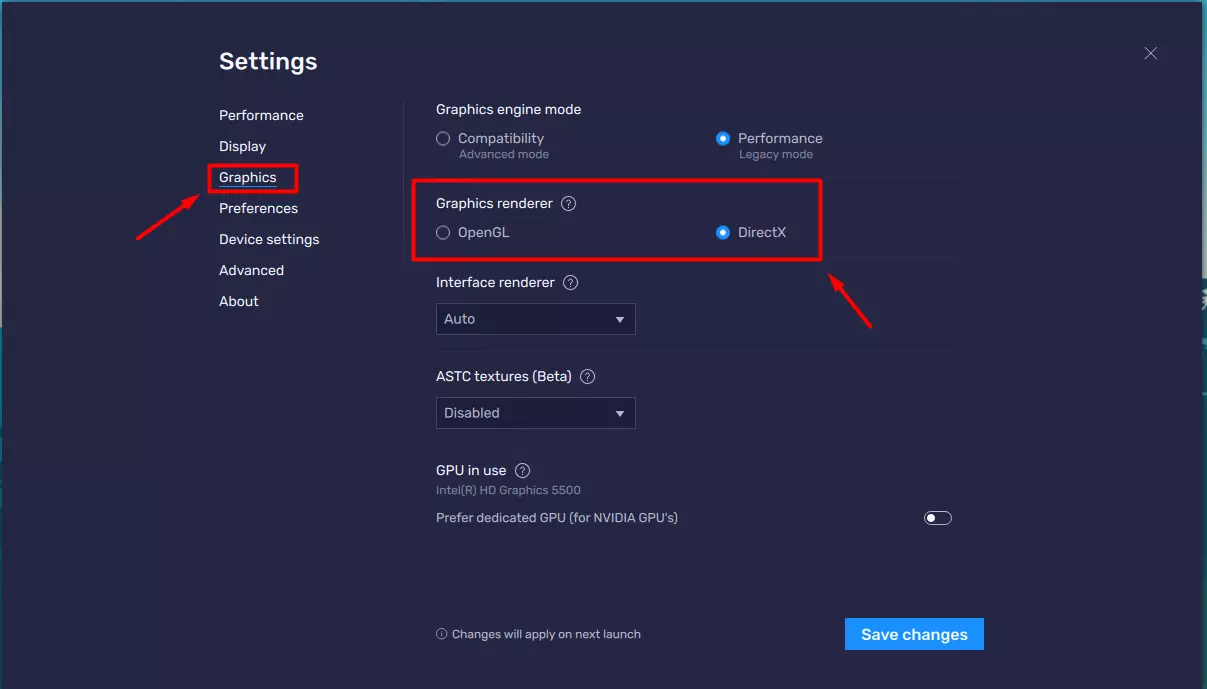The width and height of the screenshot is (1207, 689).
Task: Open Device settings section
Action: (269, 239)
